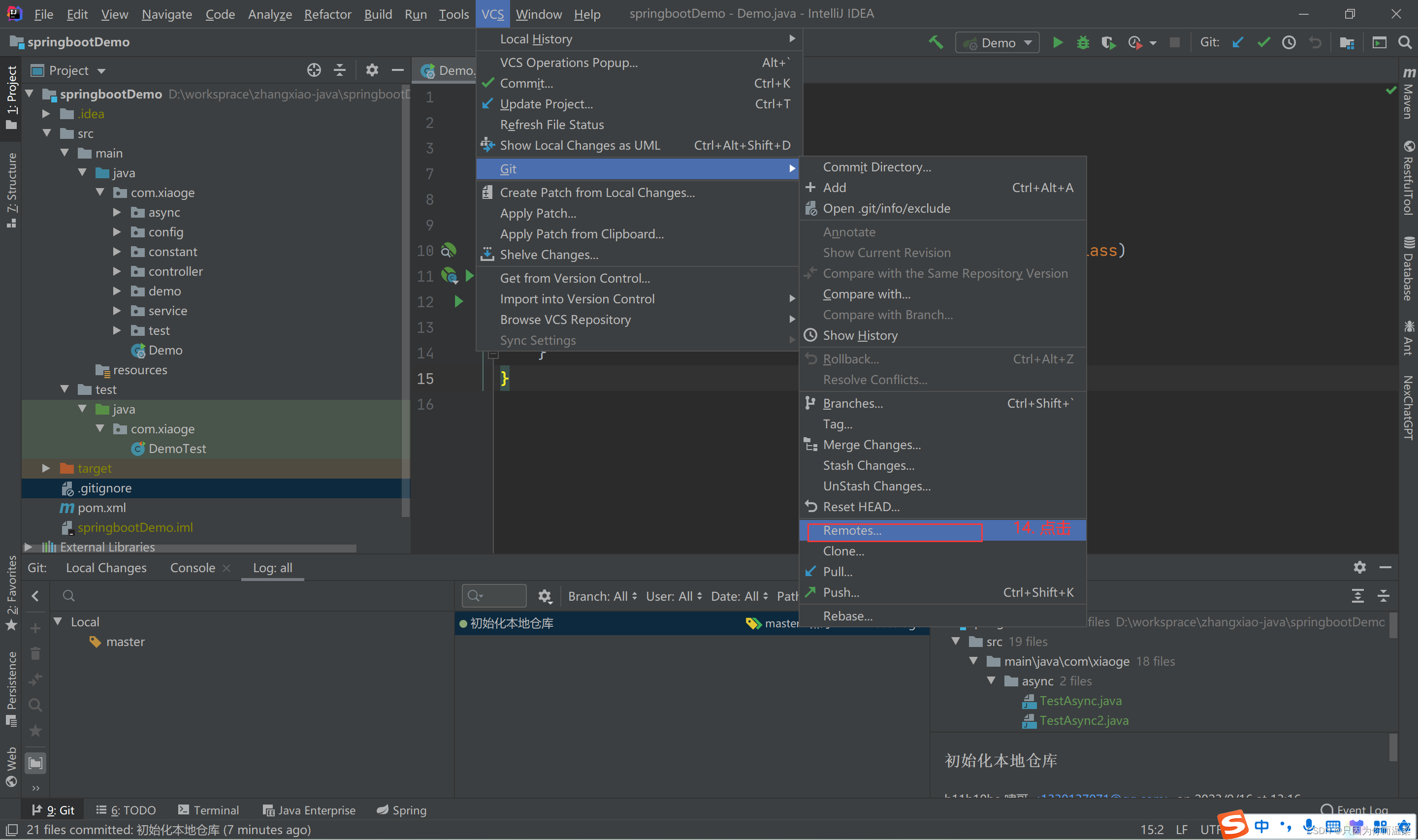The height and width of the screenshot is (840, 1418).
Task: Click the Build project hammer icon
Action: (936, 42)
